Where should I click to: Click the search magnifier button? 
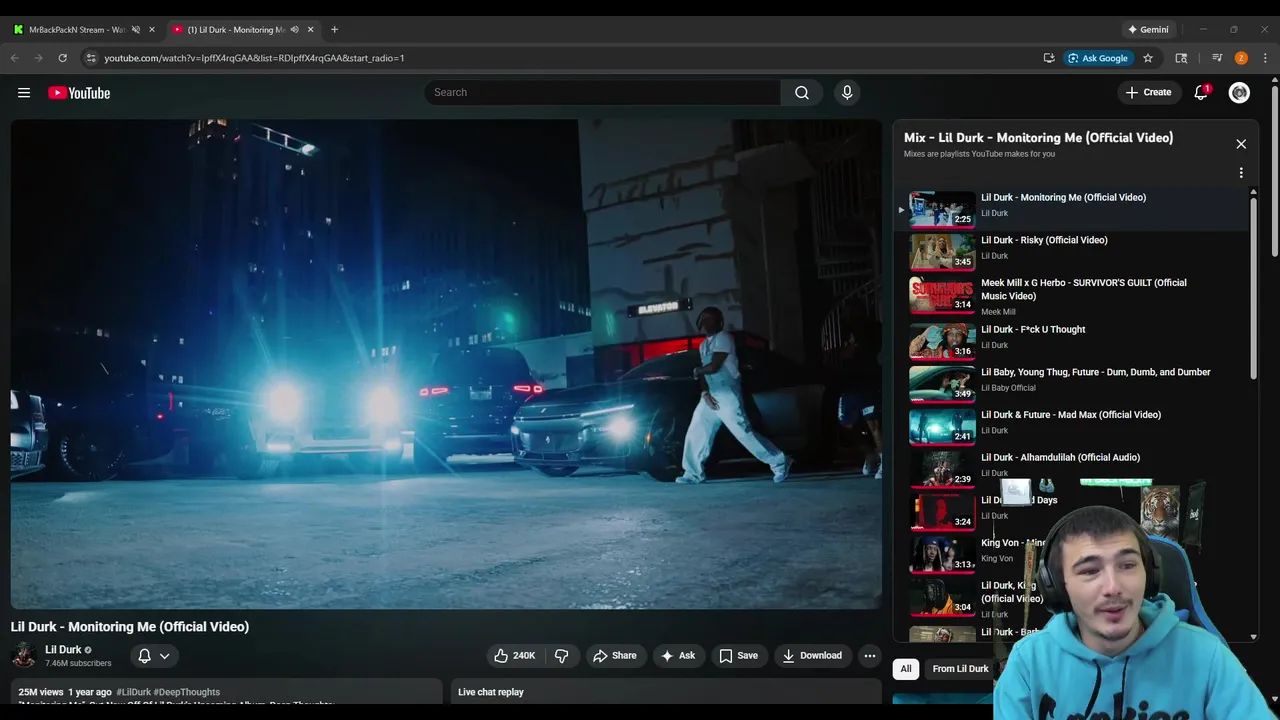pyautogui.click(x=802, y=92)
